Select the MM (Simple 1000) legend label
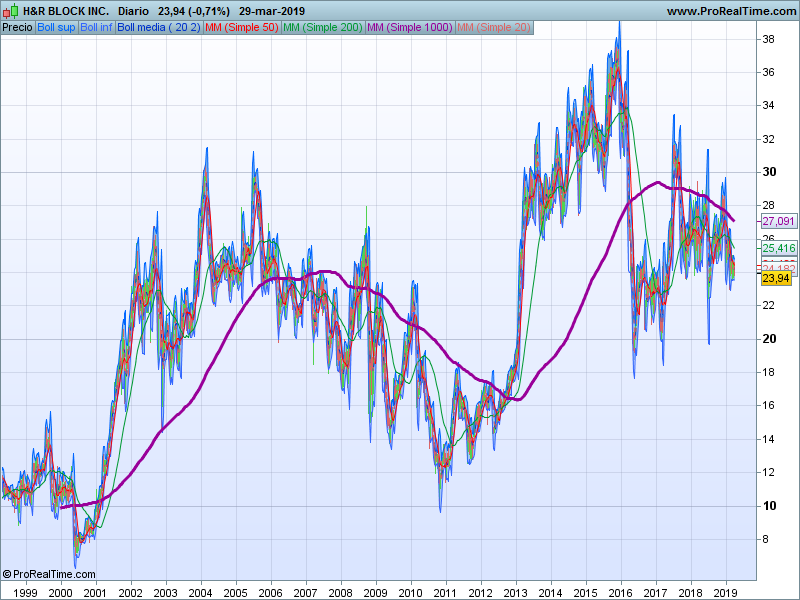This screenshot has height=600, width=800. coord(410,28)
